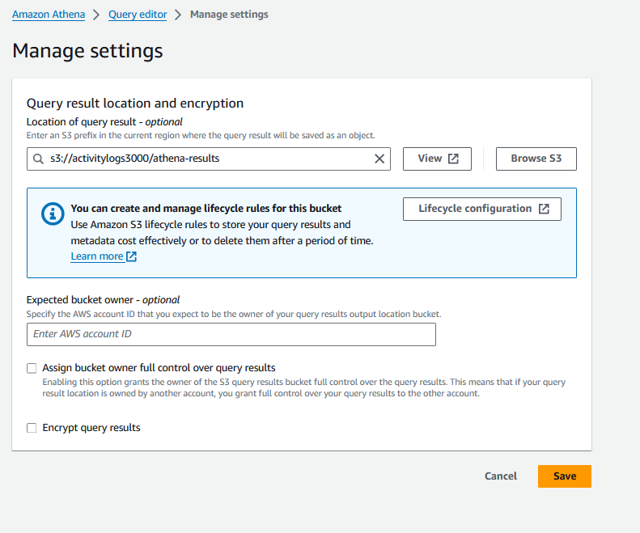Clear the query result location field
640x533 pixels.
pos(379,159)
